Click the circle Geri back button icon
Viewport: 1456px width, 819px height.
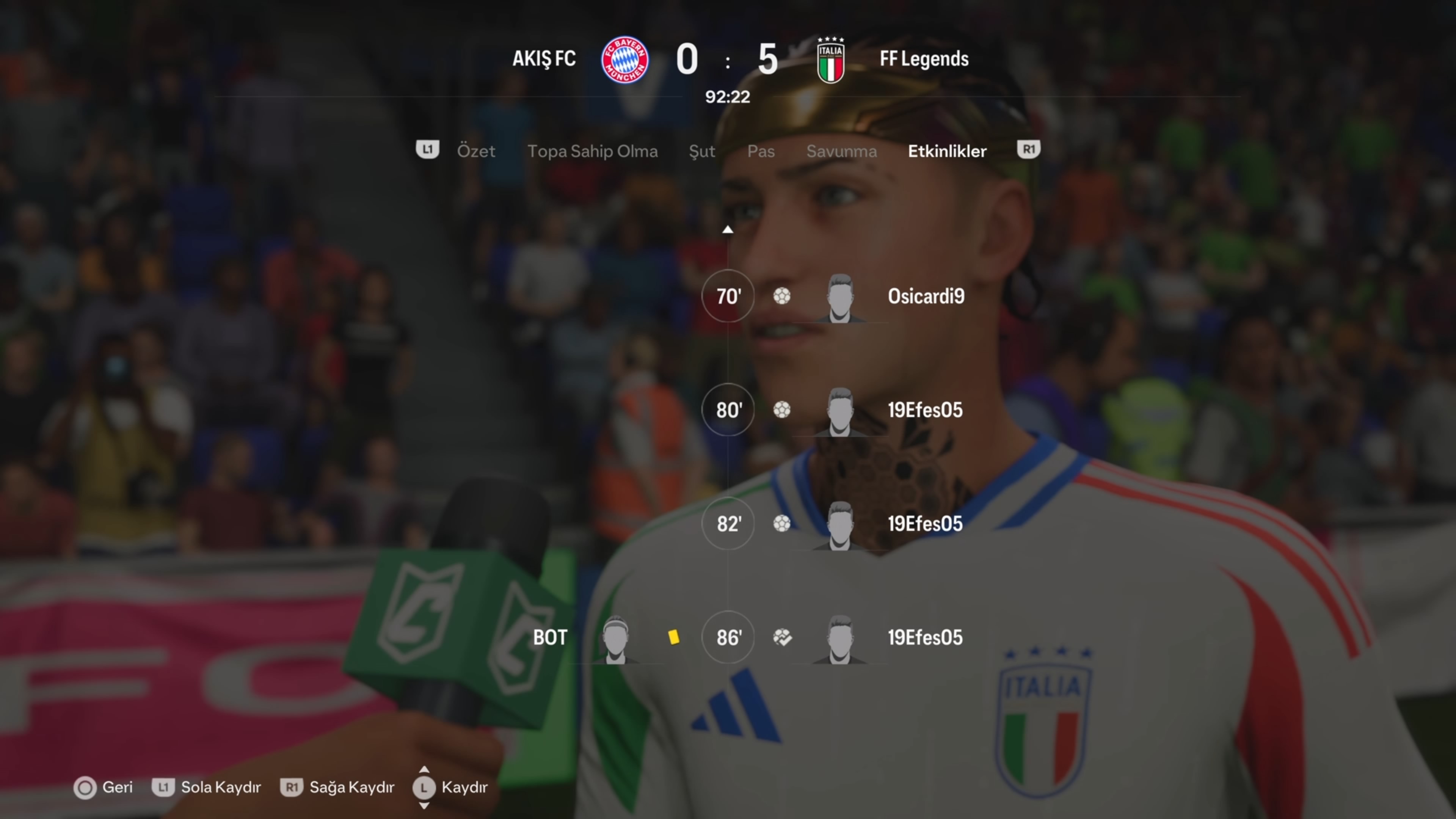tap(85, 788)
